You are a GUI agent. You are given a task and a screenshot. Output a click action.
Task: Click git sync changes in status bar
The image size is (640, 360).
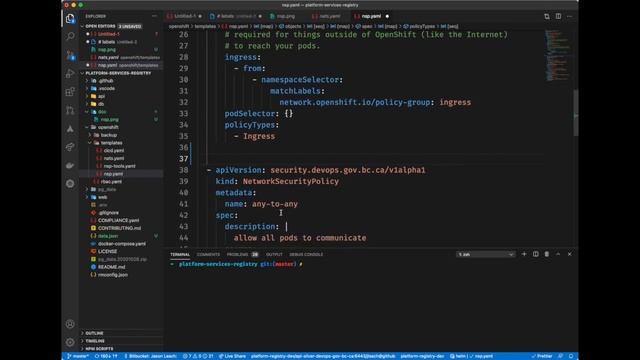[x=106, y=356]
